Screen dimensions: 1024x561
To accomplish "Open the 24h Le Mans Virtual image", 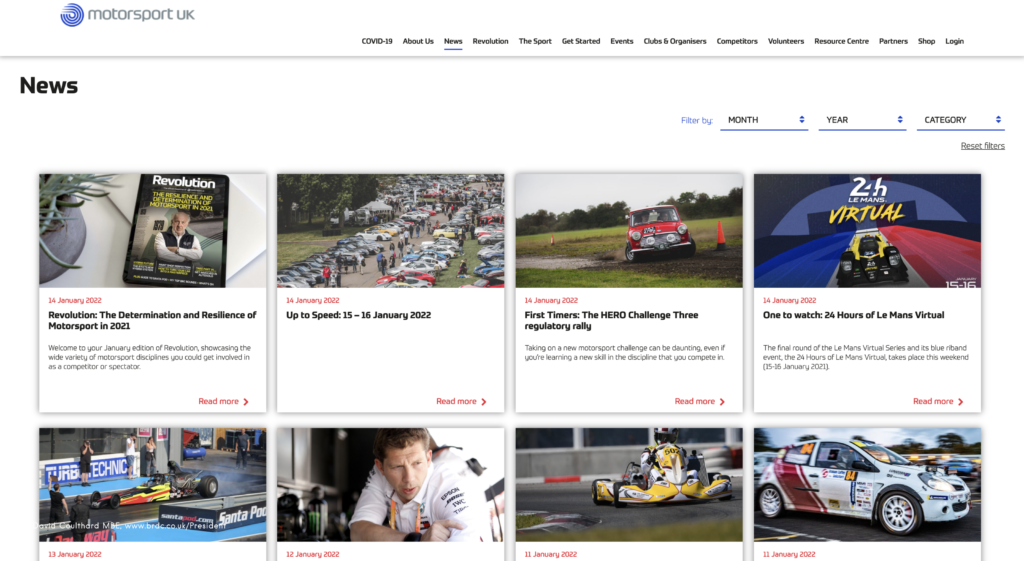I will 867,231.
